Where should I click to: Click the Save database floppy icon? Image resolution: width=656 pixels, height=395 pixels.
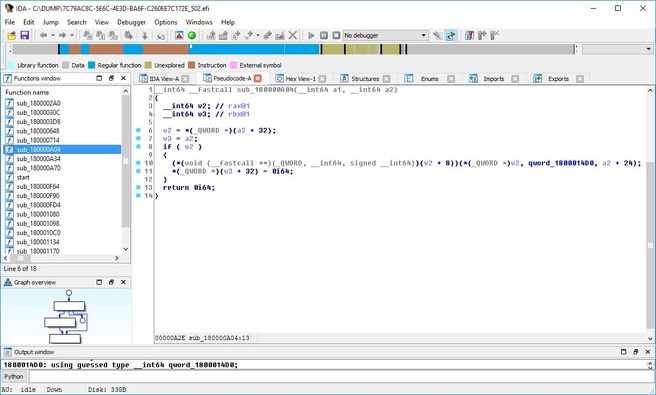25,36
